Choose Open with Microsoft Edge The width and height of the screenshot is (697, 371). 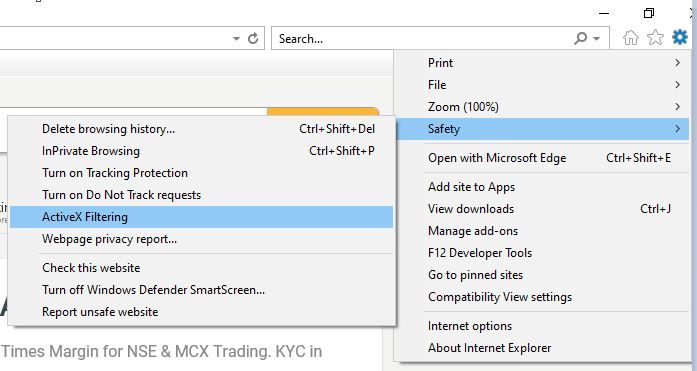pos(542,158)
